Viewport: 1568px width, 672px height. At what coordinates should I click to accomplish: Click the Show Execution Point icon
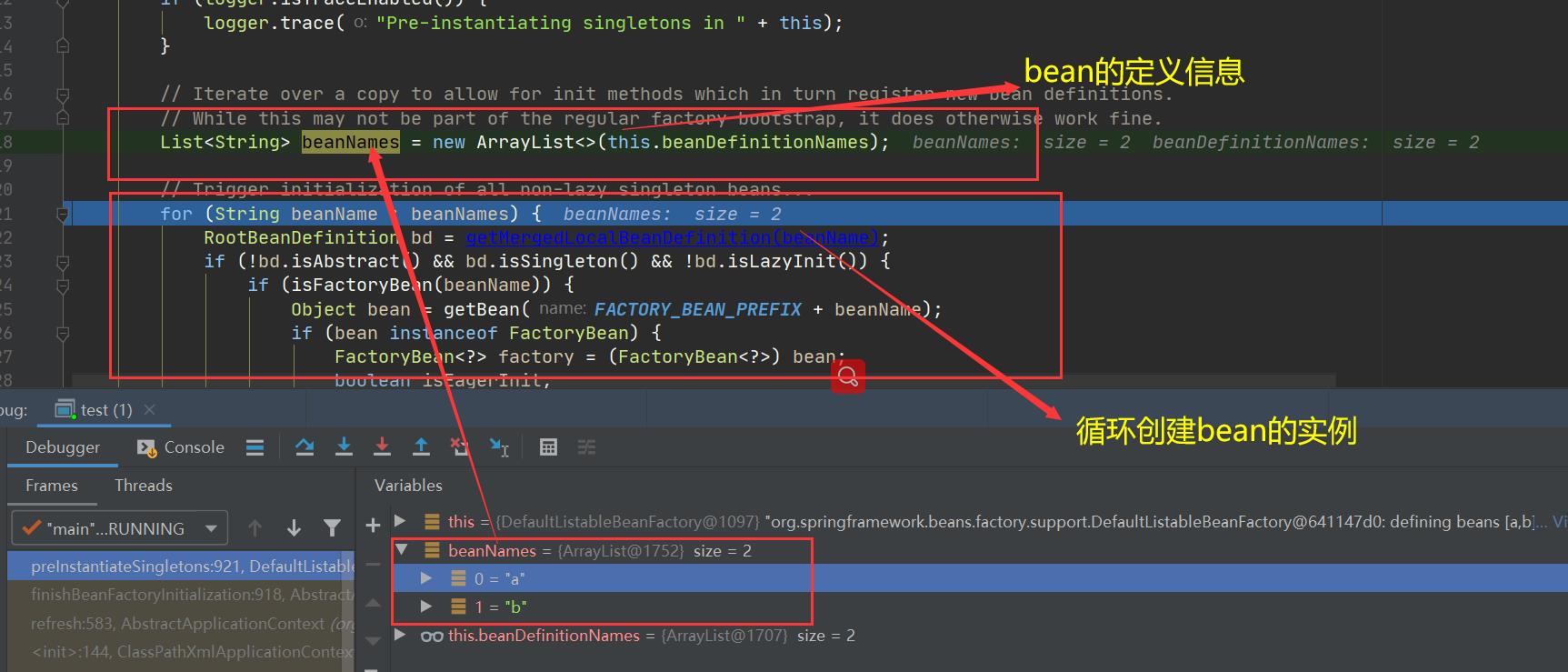[255, 447]
